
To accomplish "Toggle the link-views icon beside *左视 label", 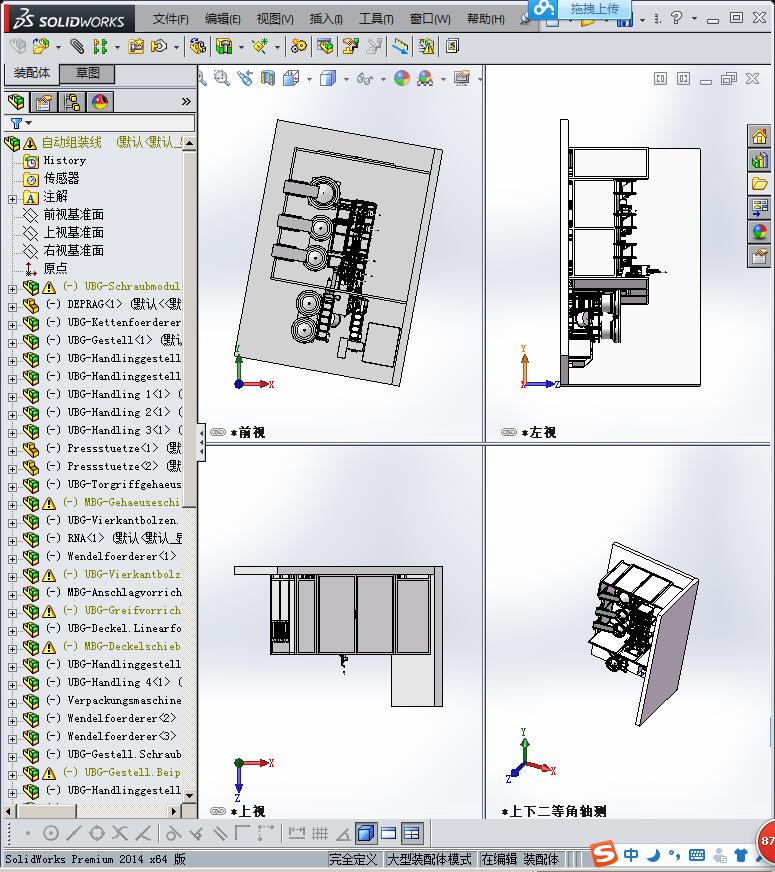I will point(509,432).
